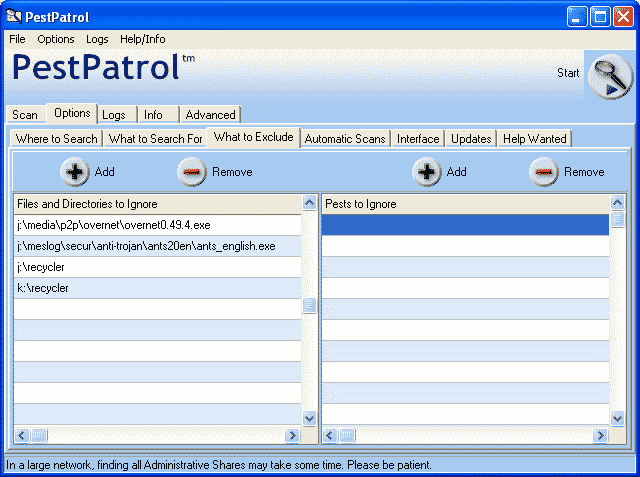Select the What to Exclude sub-tab
Screen dimensions: 640x477
coord(253,137)
